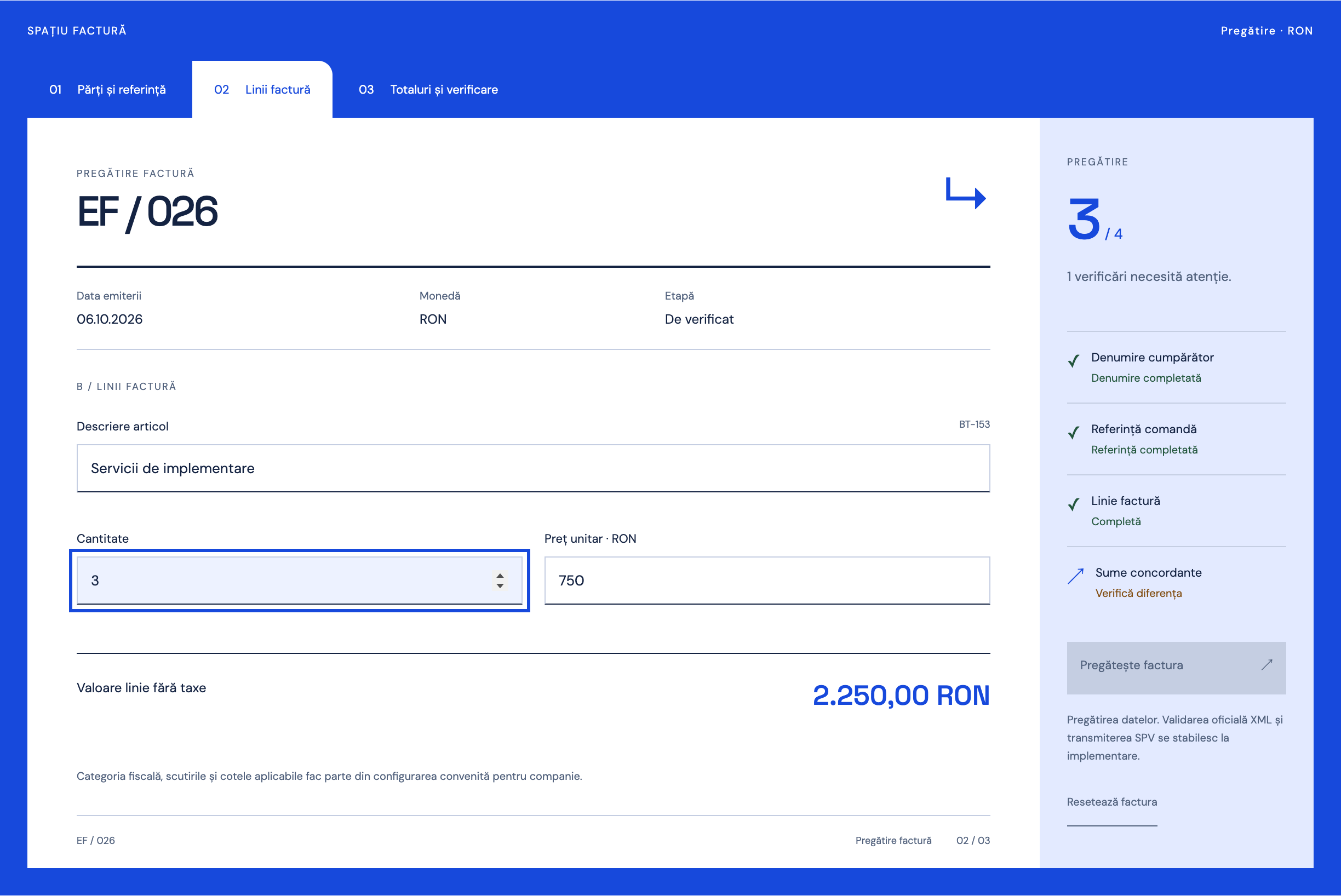
Task: Focus the Descriere articol input field
Action: click(534, 468)
